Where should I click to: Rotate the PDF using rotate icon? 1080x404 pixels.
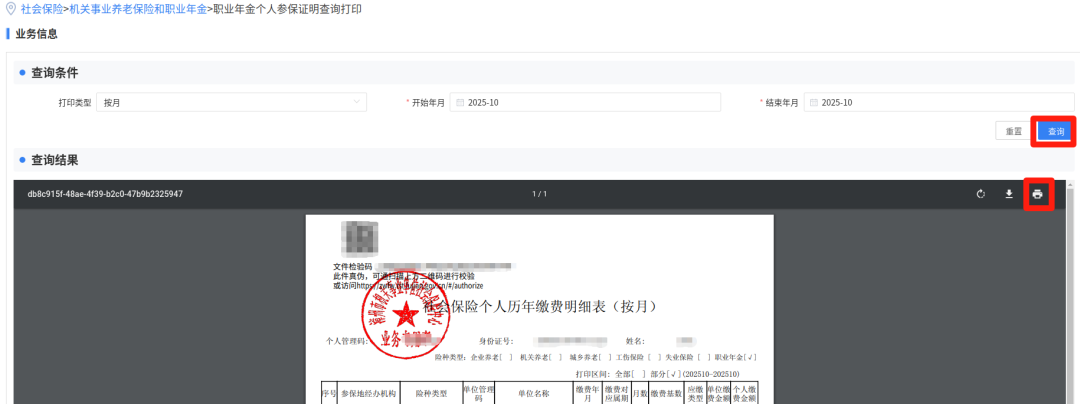pyautogui.click(x=981, y=194)
